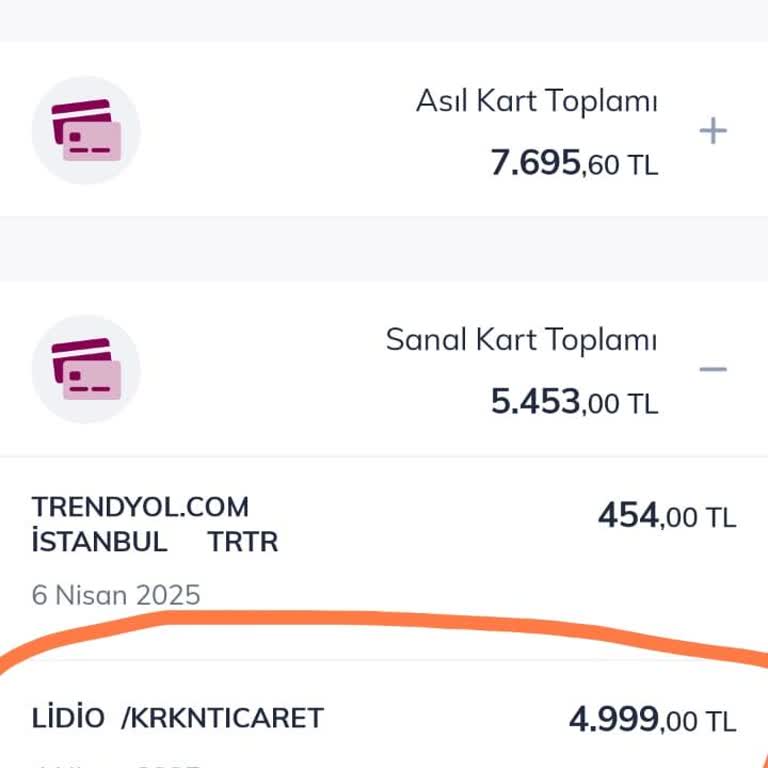Open the TRENDYOL.COM transaction

140,507
